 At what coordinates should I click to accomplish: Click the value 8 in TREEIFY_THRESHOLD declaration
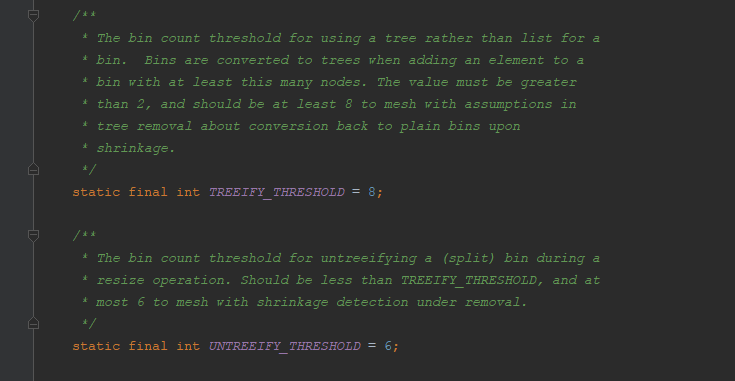point(372,192)
